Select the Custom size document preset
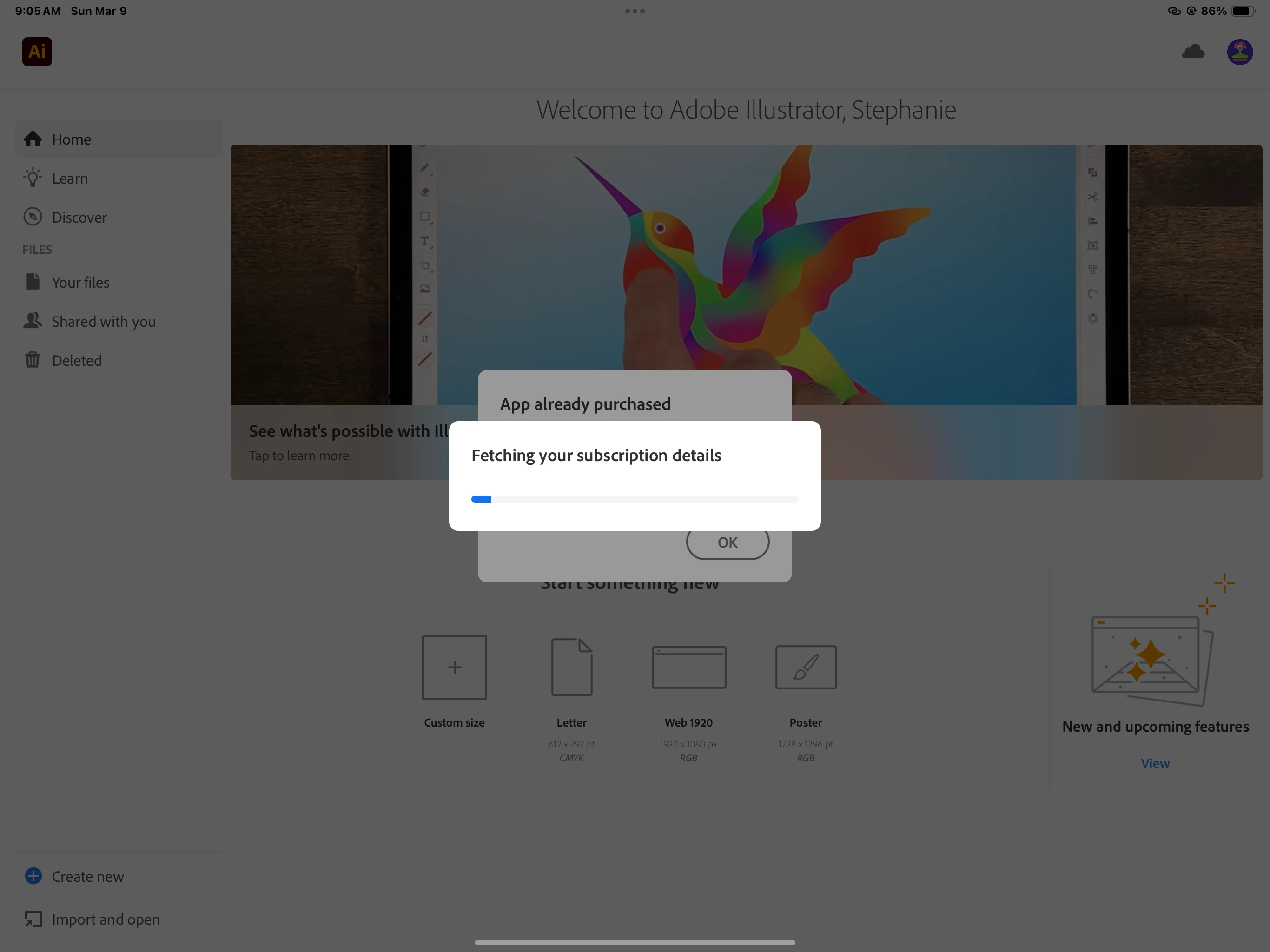Screen dimensions: 1270x952 [454, 667]
